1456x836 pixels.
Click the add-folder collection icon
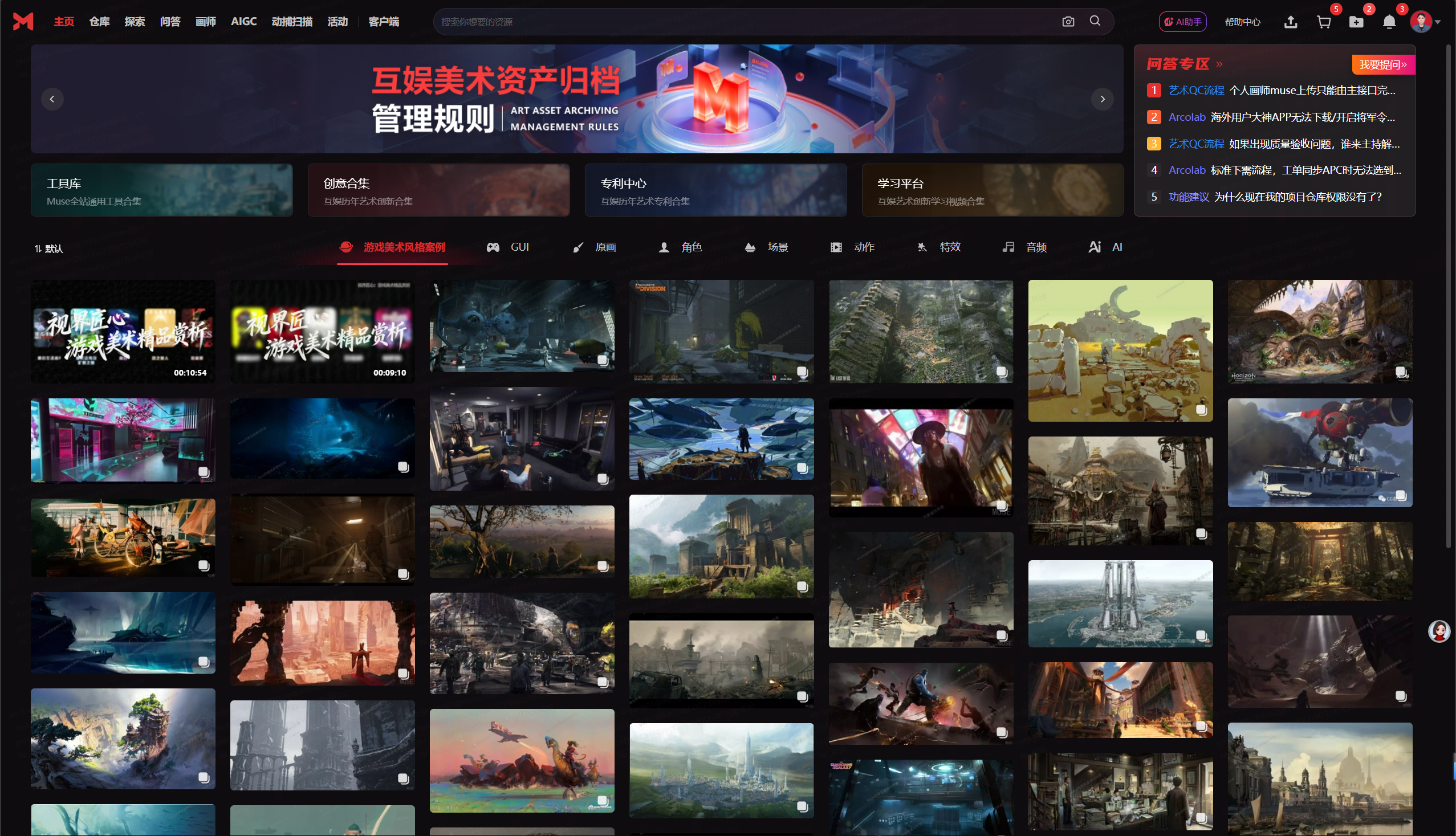[x=1356, y=22]
